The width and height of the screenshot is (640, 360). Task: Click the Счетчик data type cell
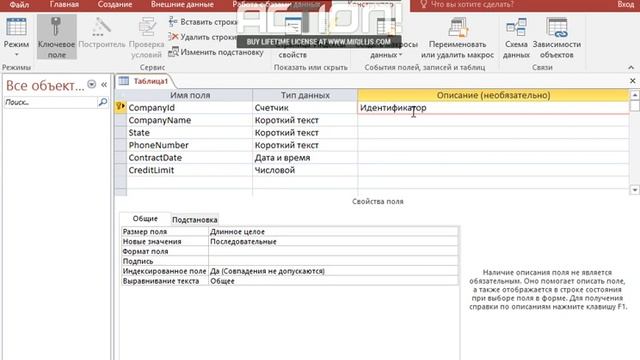(x=305, y=108)
